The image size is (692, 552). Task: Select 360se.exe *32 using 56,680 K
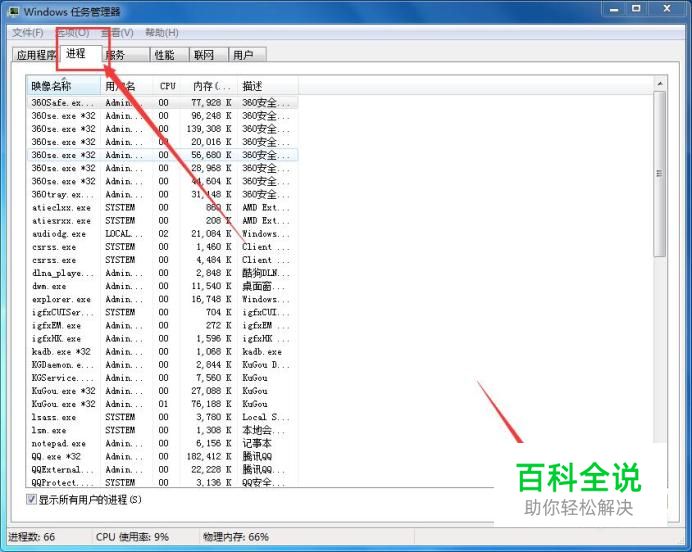[x=162, y=155]
